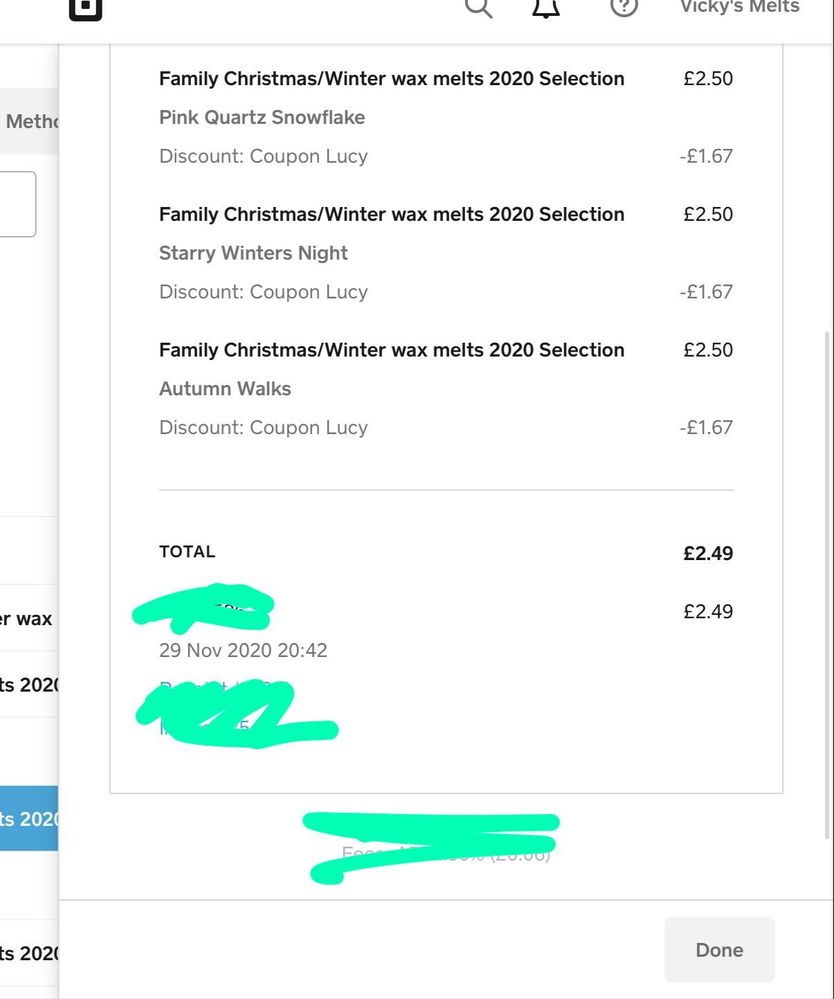The width and height of the screenshot is (834, 999).
Task: Click the receipt panel scrollbar
Action: [x=827, y=580]
